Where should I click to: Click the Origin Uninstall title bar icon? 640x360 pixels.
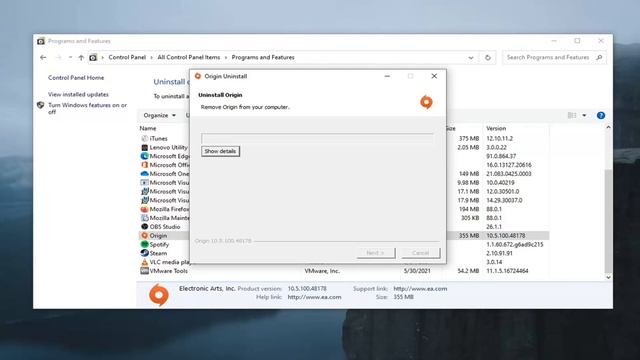pos(198,76)
